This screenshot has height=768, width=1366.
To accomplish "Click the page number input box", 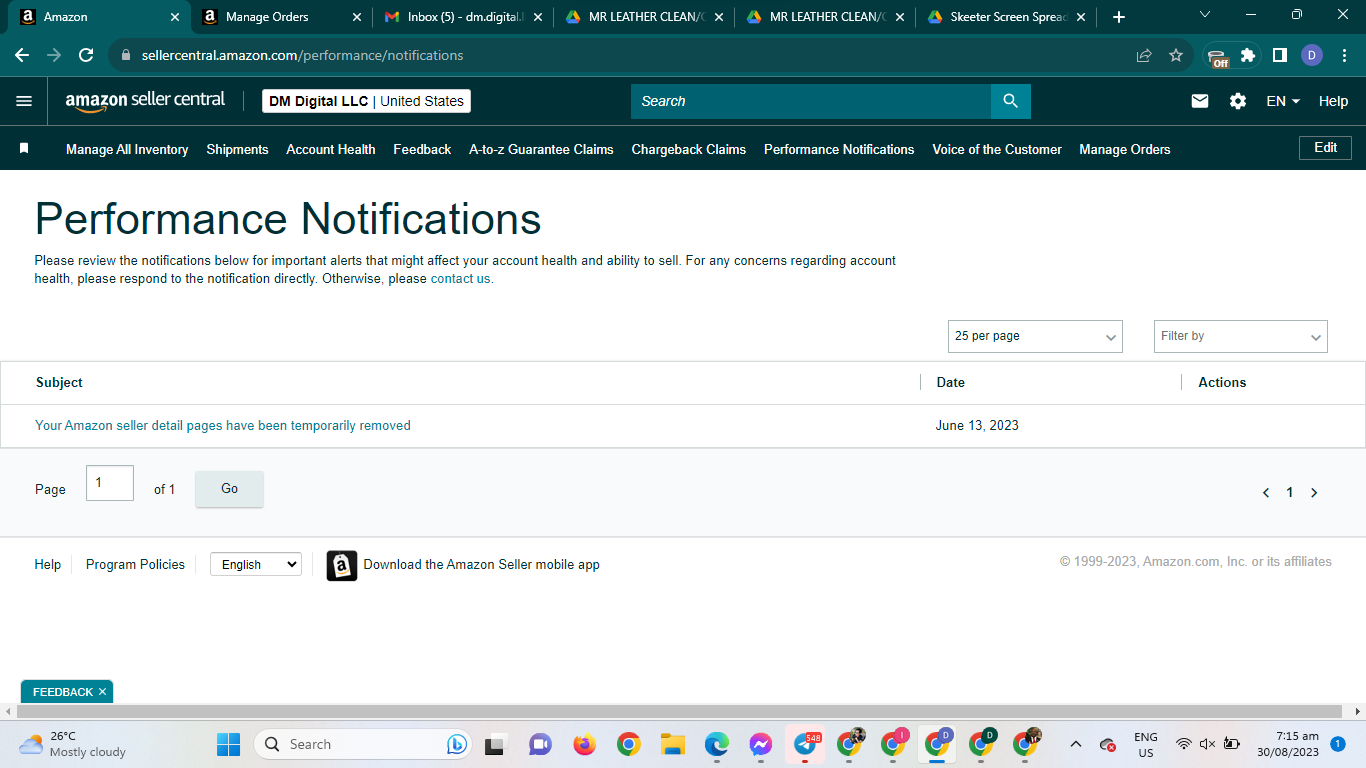I will pyautogui.click(x=110, y=483).
